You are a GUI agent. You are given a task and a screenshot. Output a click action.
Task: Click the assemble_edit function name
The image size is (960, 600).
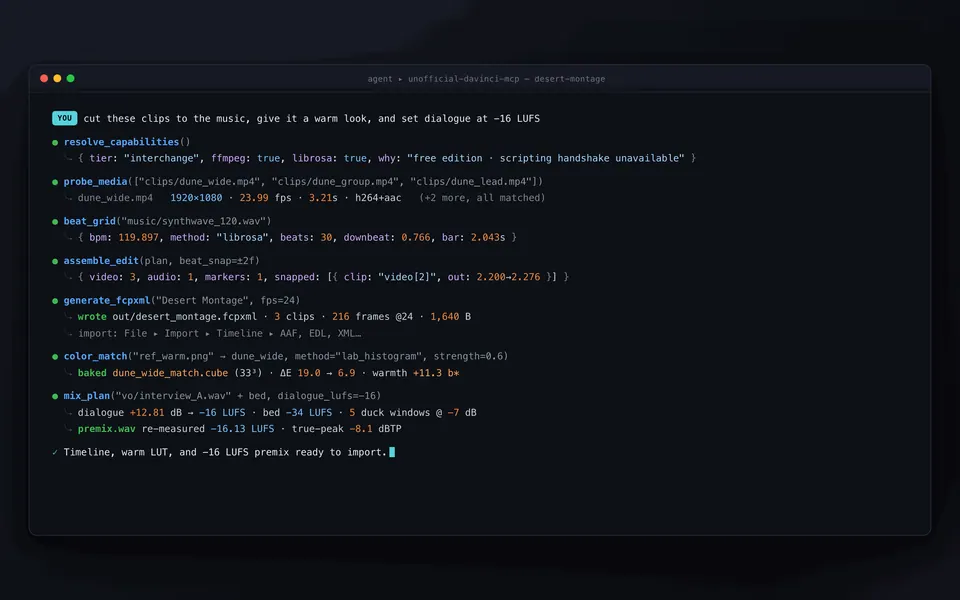coord(101,261)
